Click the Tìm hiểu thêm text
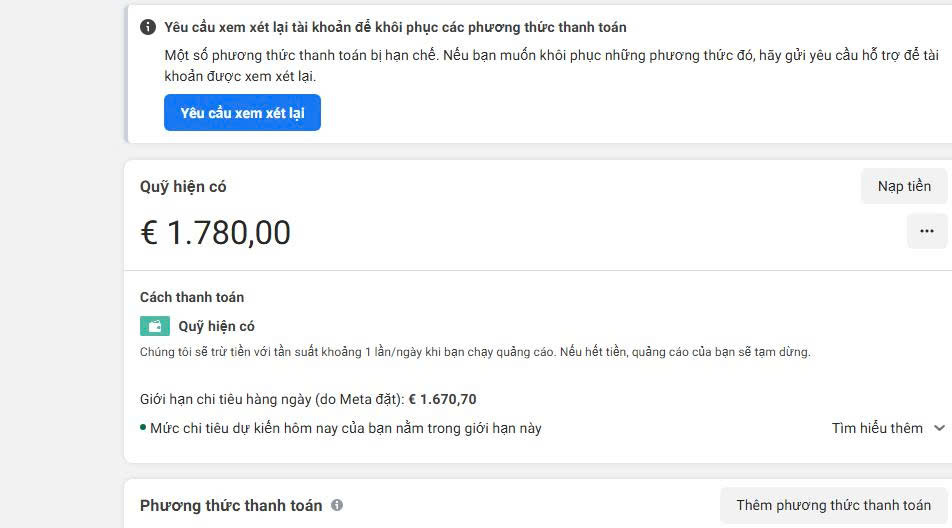The height and width of the screenshot is (528, 952). pyautogui.click(x=877, y=428)
